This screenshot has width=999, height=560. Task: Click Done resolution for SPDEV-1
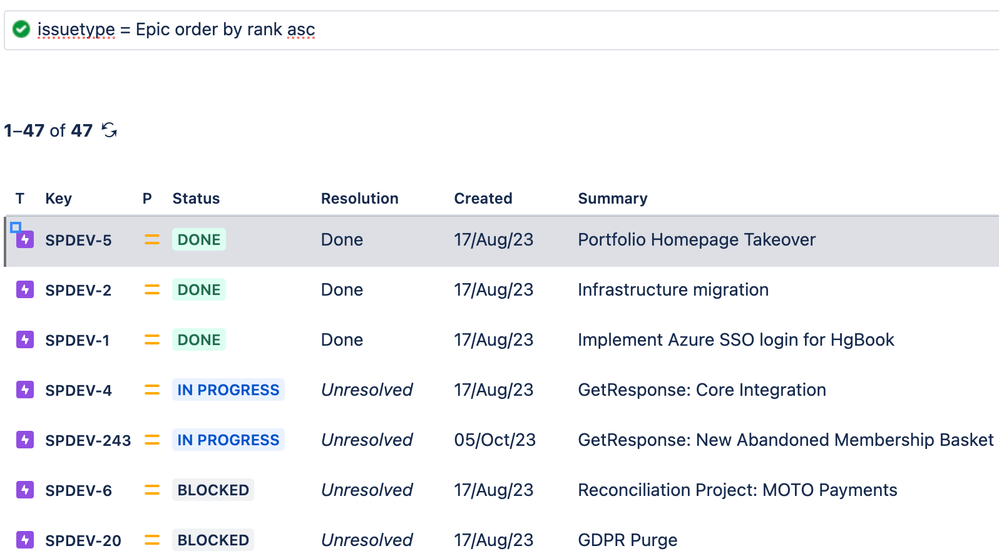click(341, 340)
